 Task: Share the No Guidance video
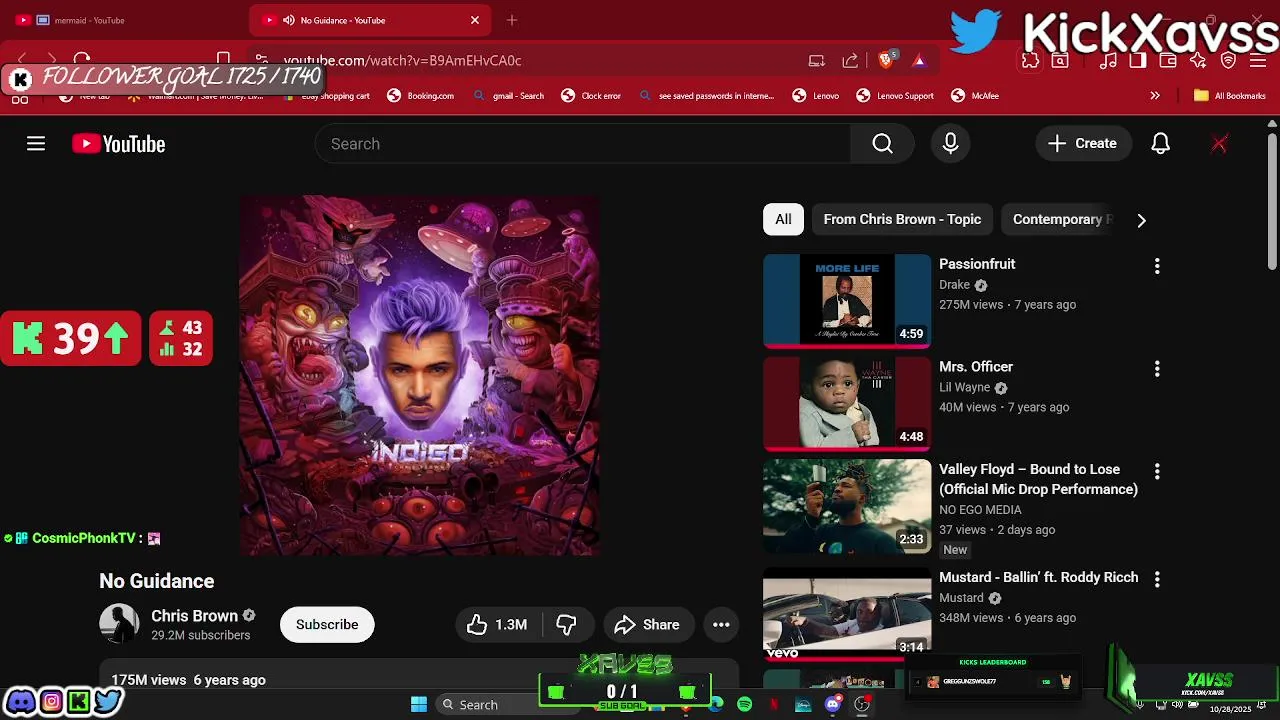coord(648,625)
